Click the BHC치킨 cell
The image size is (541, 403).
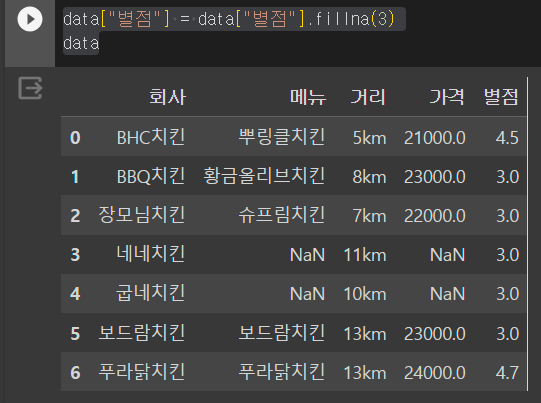[151, 137]
